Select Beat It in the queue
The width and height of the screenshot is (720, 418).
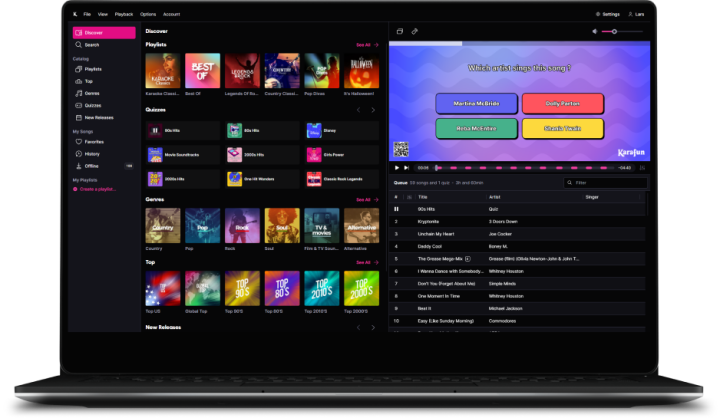click(517, 308)
